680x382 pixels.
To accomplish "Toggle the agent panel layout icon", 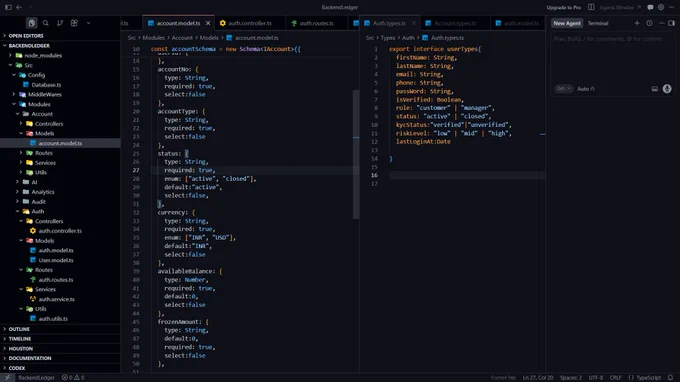I will 672,23.
